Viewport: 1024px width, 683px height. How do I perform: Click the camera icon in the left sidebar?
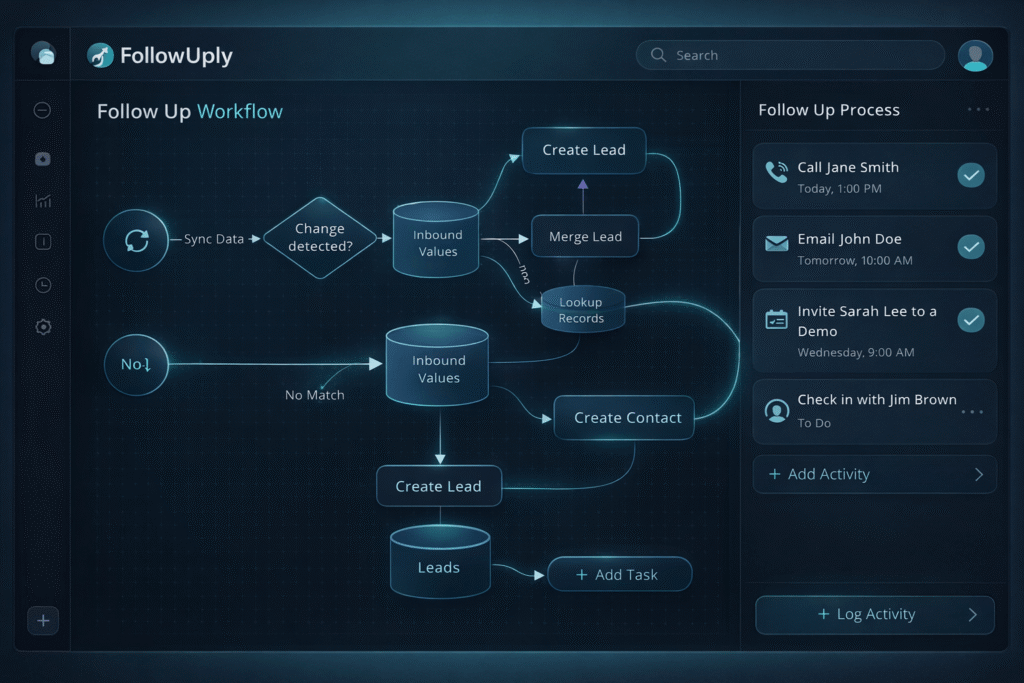(42, 158)
